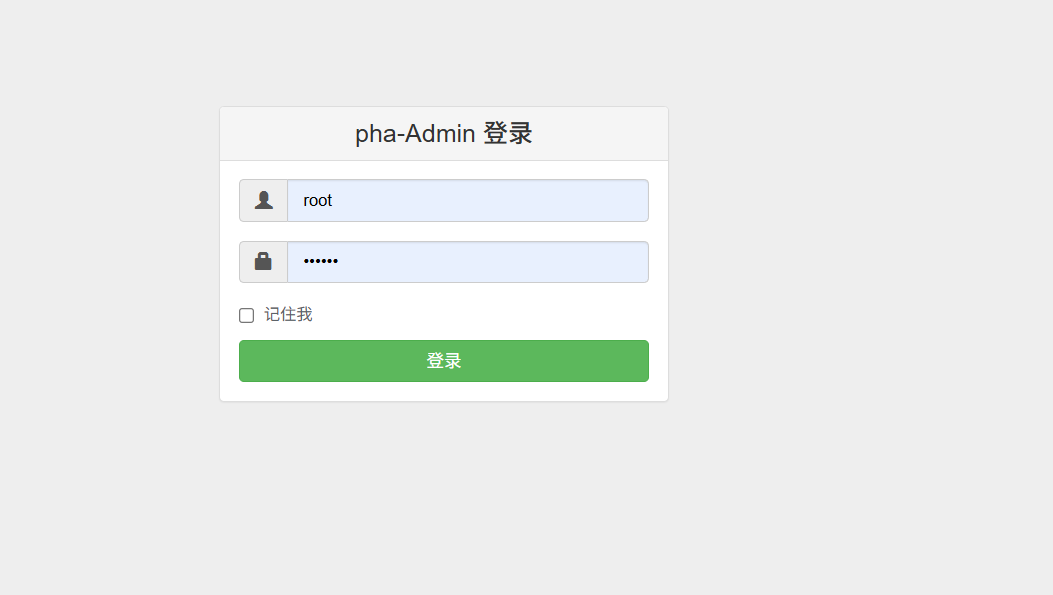The height and width of the screenshot is (595, 1053).
Task: Click the password addon box with lock icon
Action: tap(263, 262)
